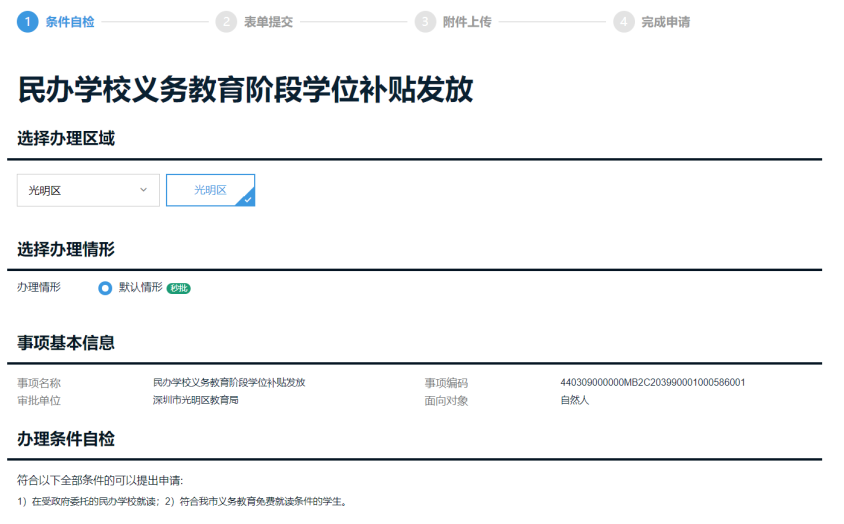Select the 光明区 area tile button

pyautogui.click(x=210, y=190)
